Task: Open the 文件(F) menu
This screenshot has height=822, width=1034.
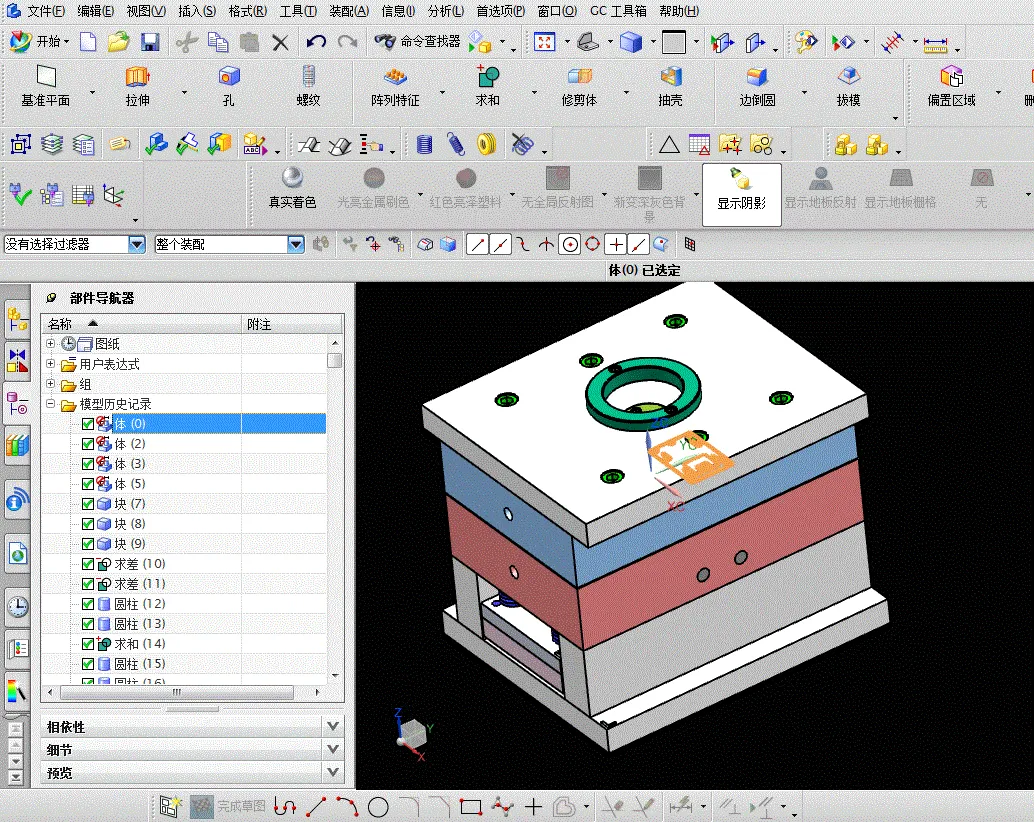Action: coord(46,11)
